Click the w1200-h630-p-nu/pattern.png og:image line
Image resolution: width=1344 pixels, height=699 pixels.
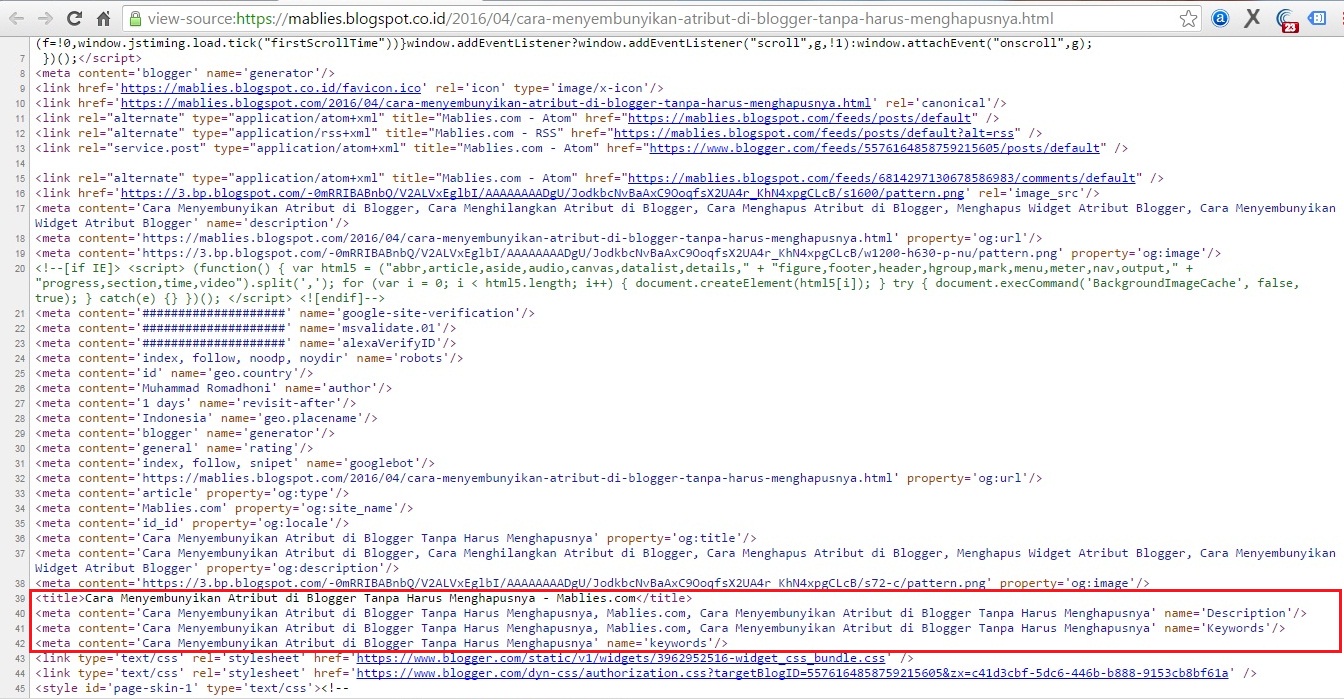pos(628,253)
